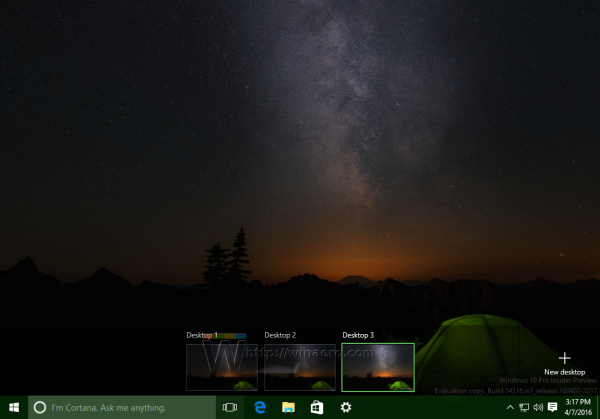Open the Windows Start menu
600x419 pixels.
pyautogui.click(x=14, y=408)
